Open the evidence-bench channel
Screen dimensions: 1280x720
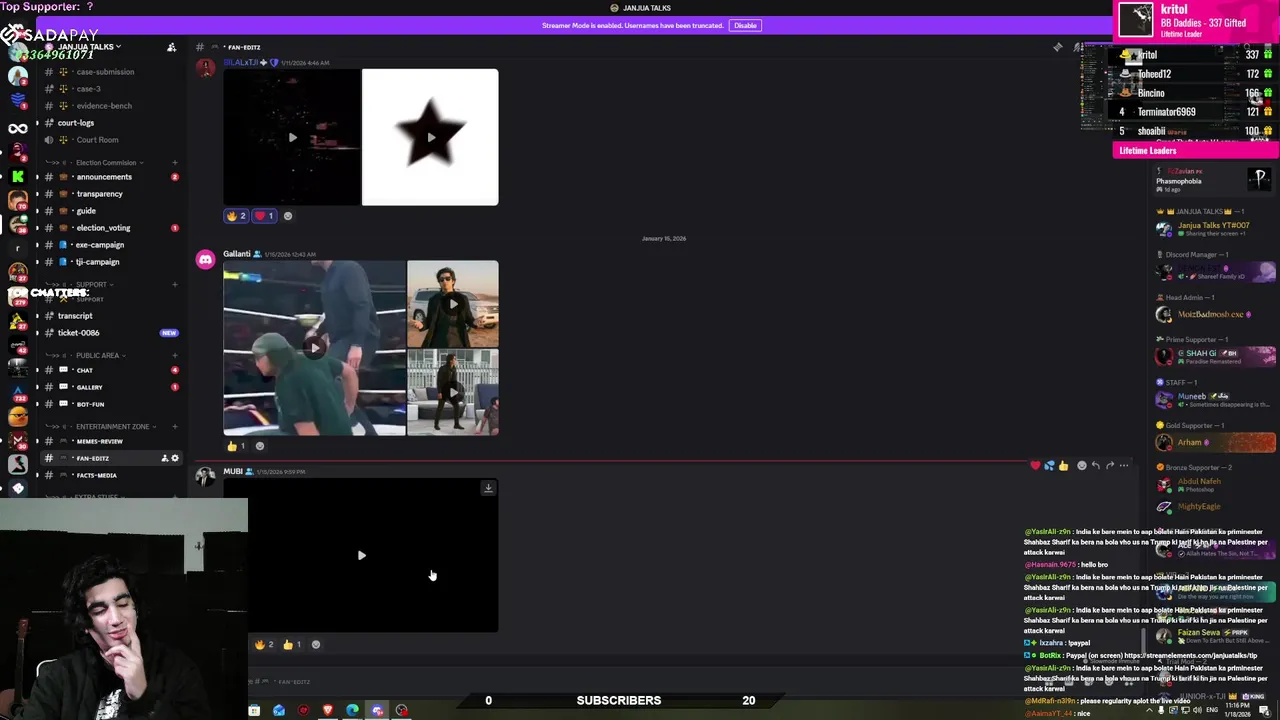(104, 106)
